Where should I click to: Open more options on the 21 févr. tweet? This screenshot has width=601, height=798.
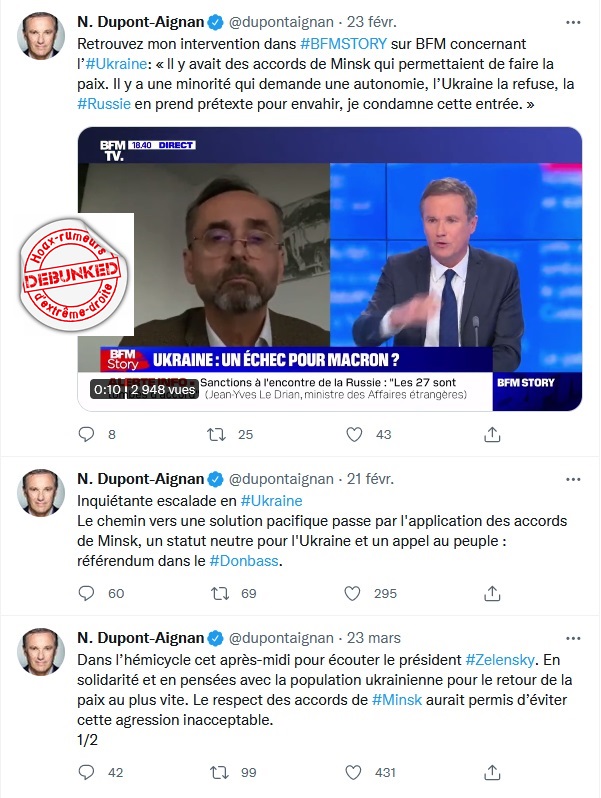pos(573,479)
